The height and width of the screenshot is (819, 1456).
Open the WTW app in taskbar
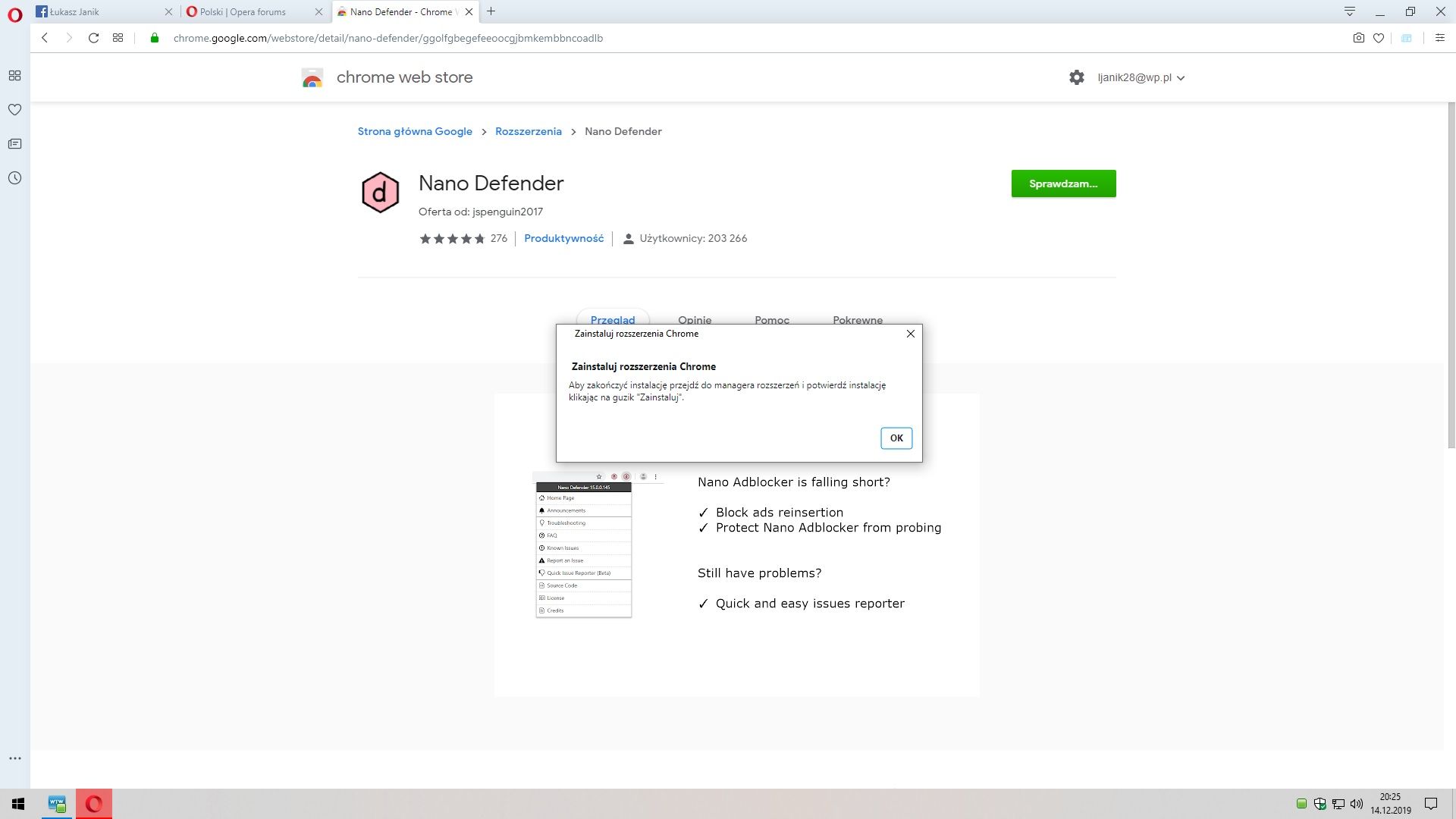tap(57, 804)
